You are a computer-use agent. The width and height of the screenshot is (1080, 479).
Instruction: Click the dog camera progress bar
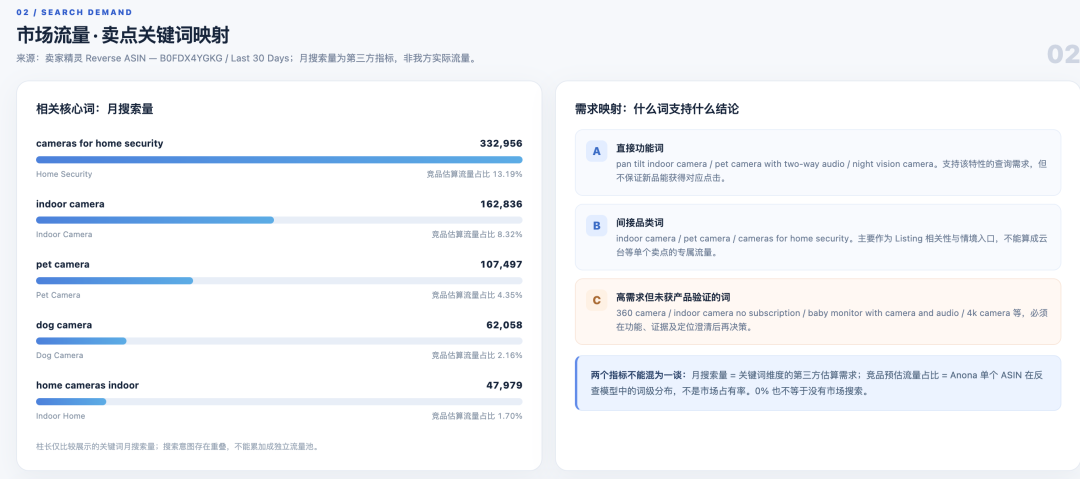(279, 341)
